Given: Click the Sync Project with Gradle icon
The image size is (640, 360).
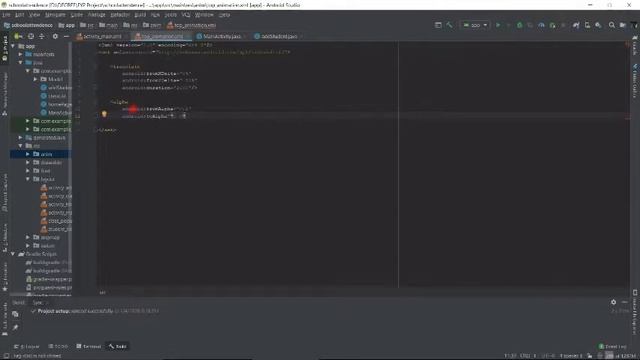Looking at the screenshot, I should [x=576, y=25].
